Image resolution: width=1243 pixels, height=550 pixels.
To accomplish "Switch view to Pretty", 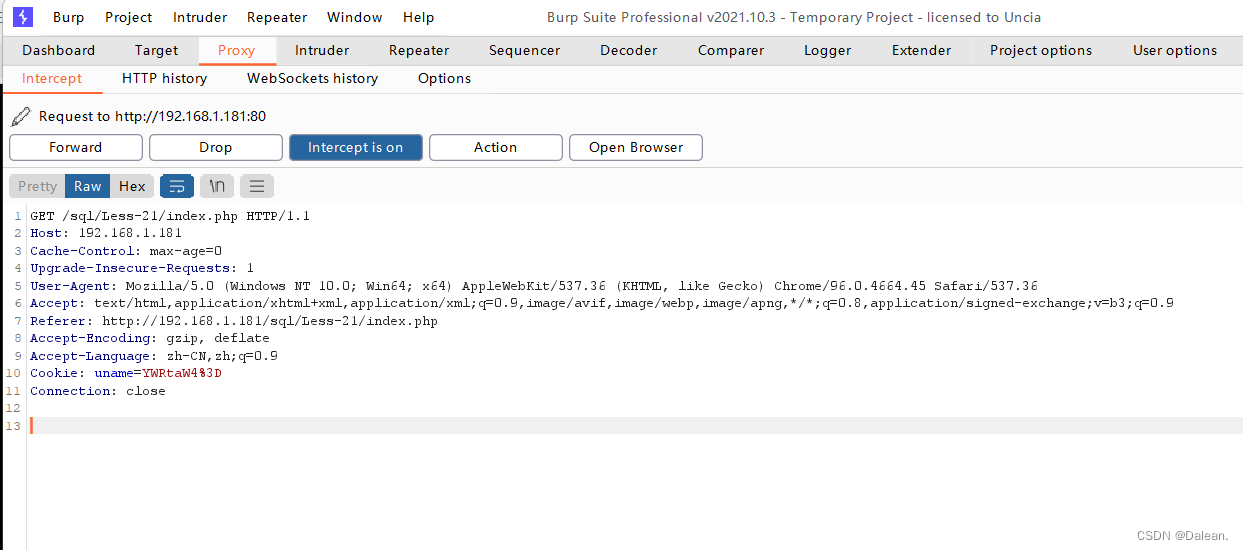I will point(38,186).
